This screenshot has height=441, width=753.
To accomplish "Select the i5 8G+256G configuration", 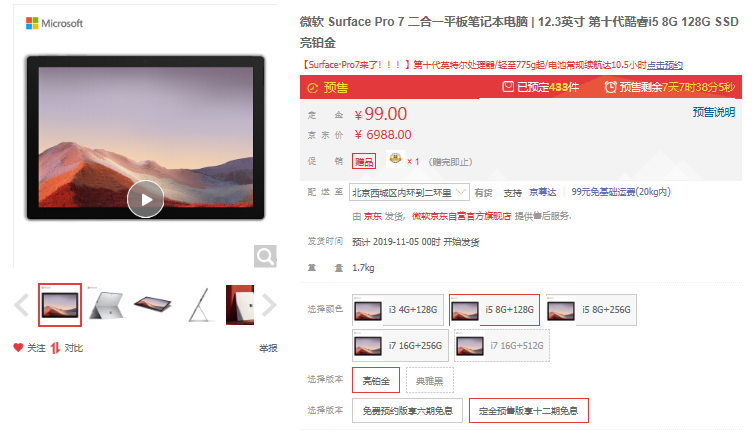I will tap(591, 310).
